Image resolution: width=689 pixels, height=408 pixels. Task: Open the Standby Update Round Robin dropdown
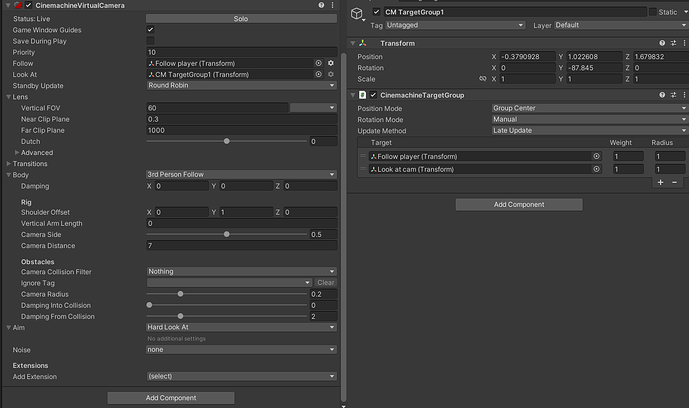pos(240,85)
